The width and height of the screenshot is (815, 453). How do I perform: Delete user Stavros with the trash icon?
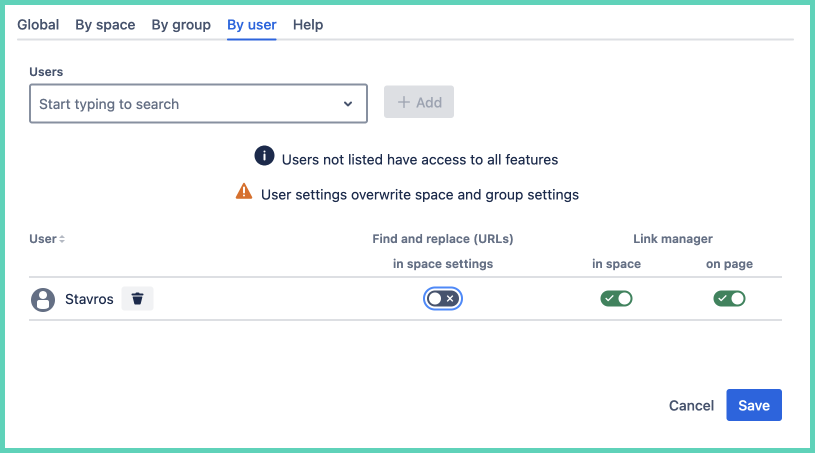(x=138, y=299)
